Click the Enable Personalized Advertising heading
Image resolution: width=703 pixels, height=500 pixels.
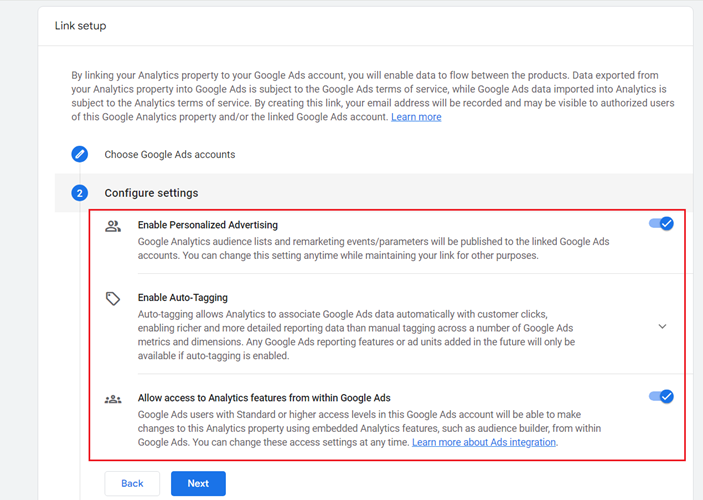point(208,225)
